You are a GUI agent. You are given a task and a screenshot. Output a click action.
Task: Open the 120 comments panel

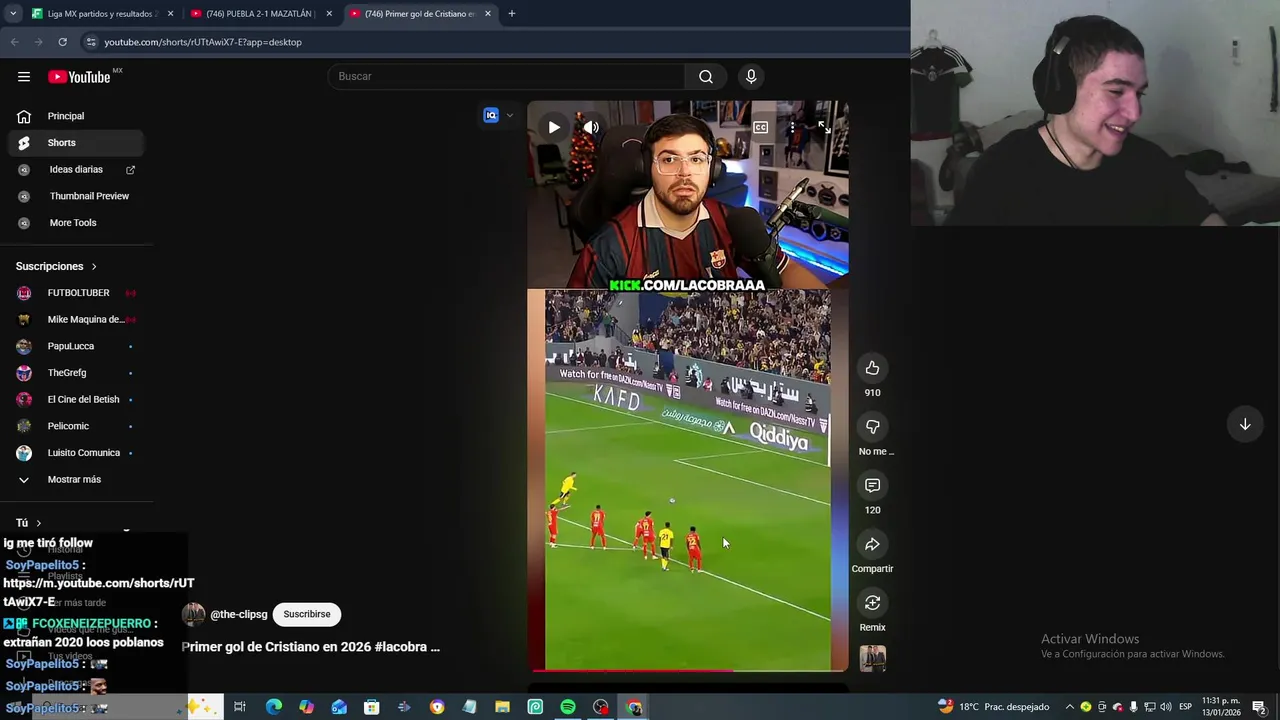872,485
